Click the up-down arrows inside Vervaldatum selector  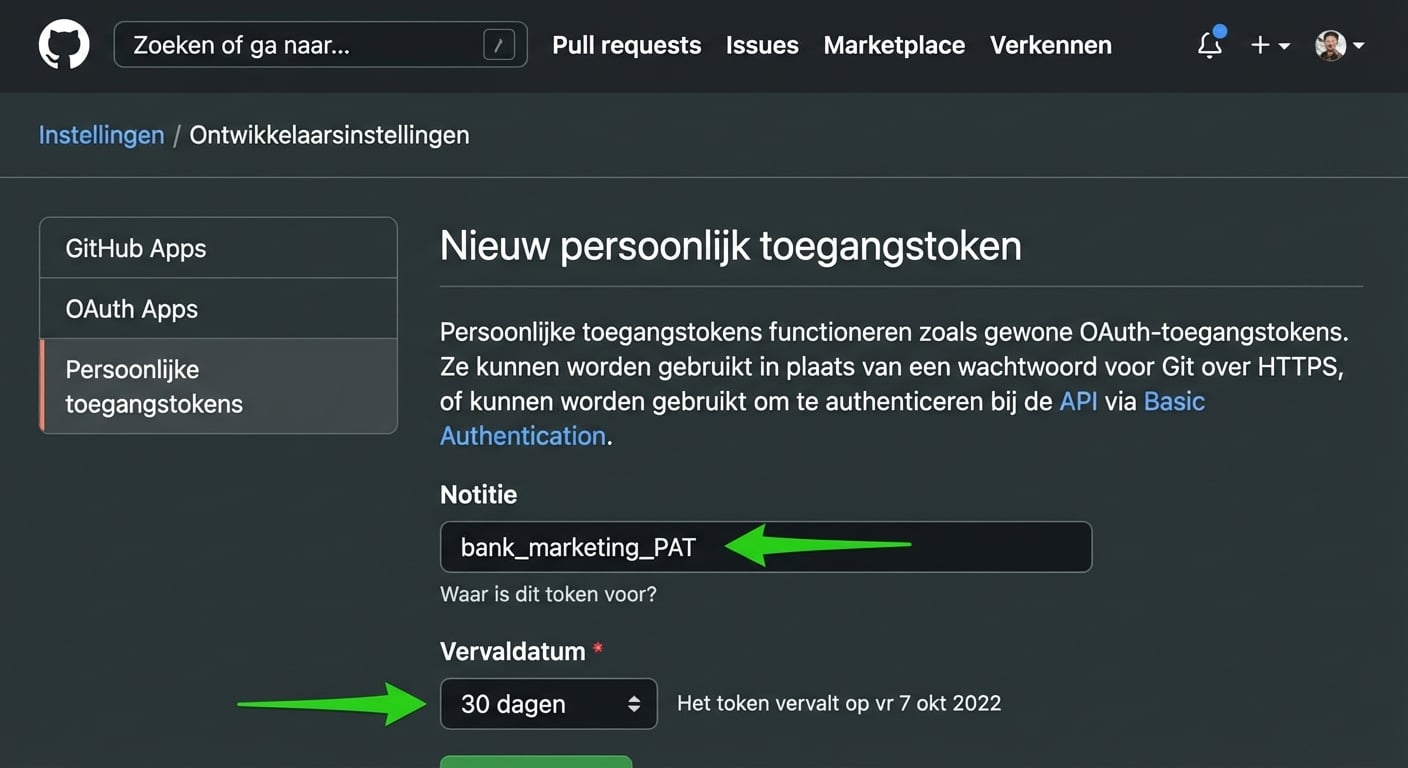pyautogui.click(x=632, y=704)
